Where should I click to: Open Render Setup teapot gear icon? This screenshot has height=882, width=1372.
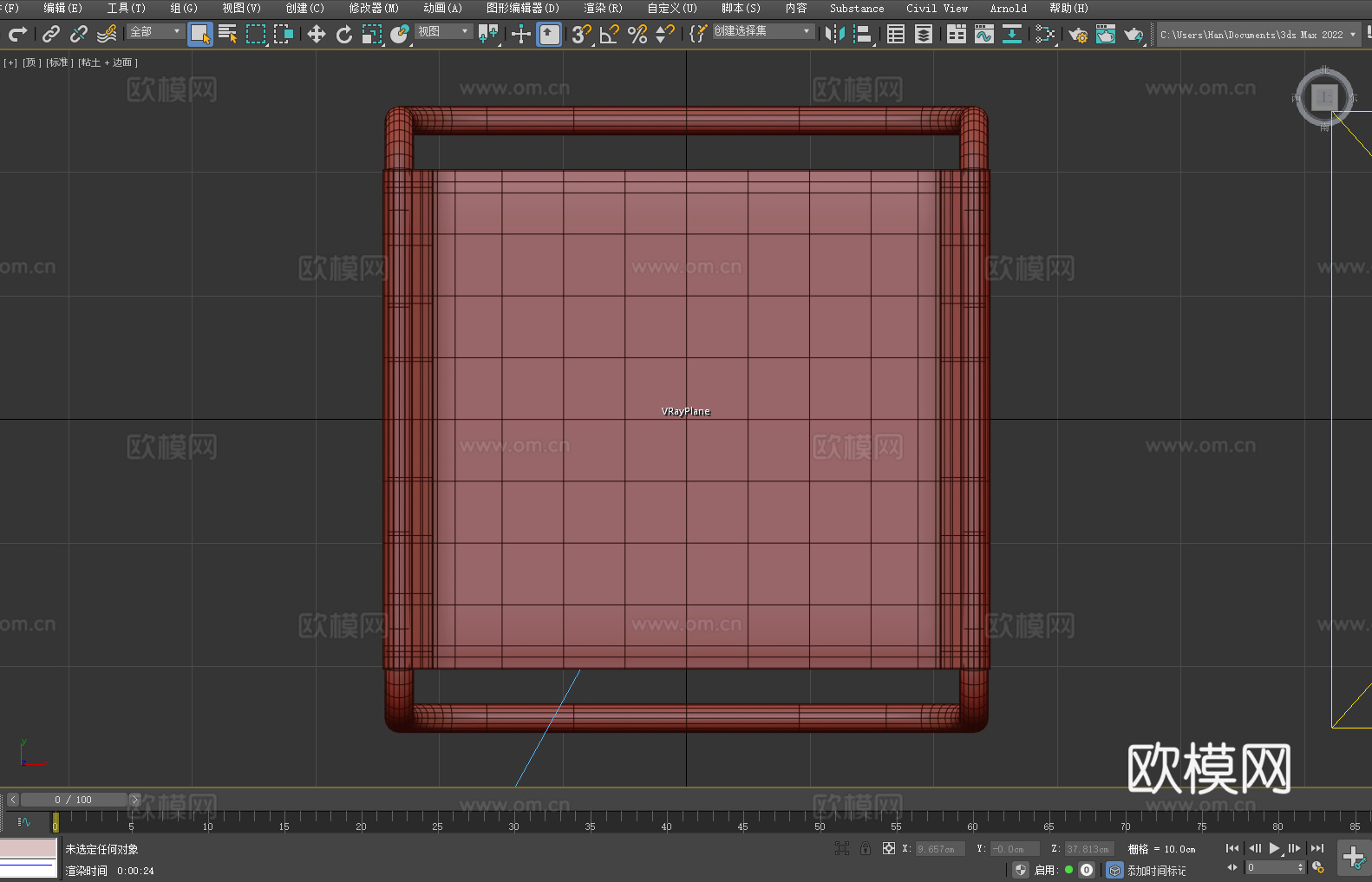tap(1078, 34)
